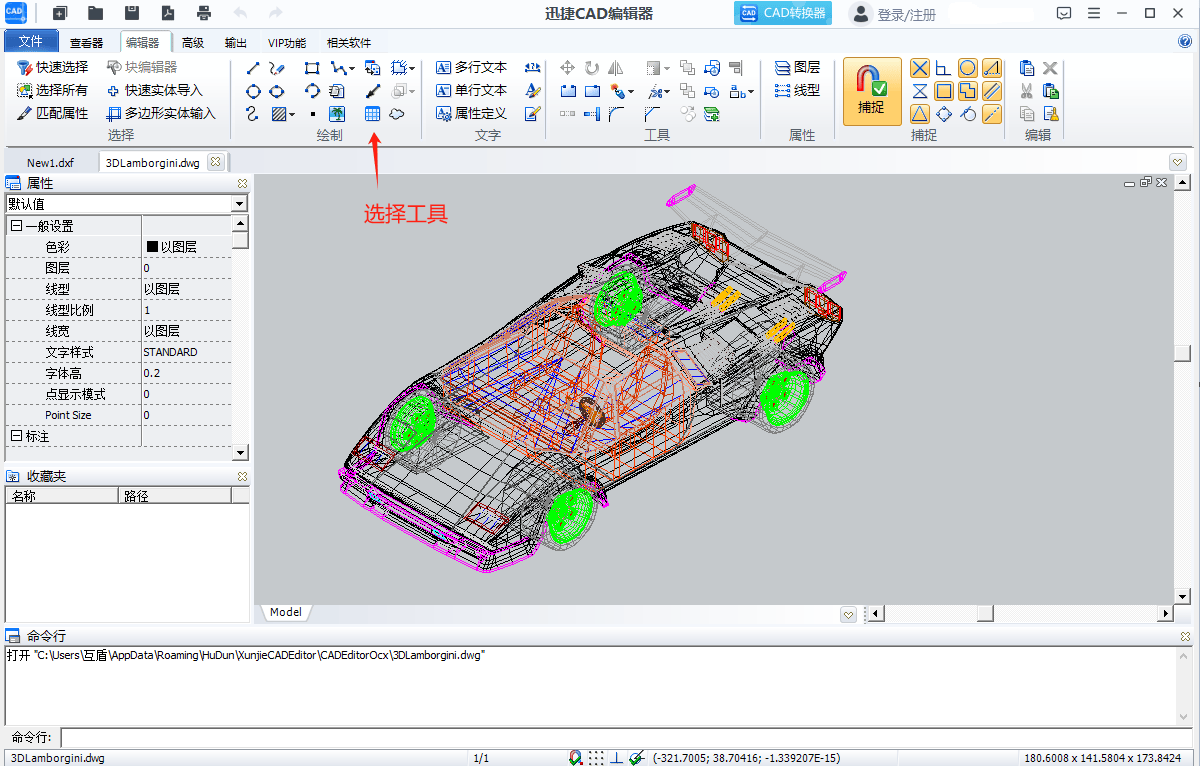This screenshot has height=766, width=1200.
Task: Switch to the New1.dxf document tab
Action: coord(50,163)
